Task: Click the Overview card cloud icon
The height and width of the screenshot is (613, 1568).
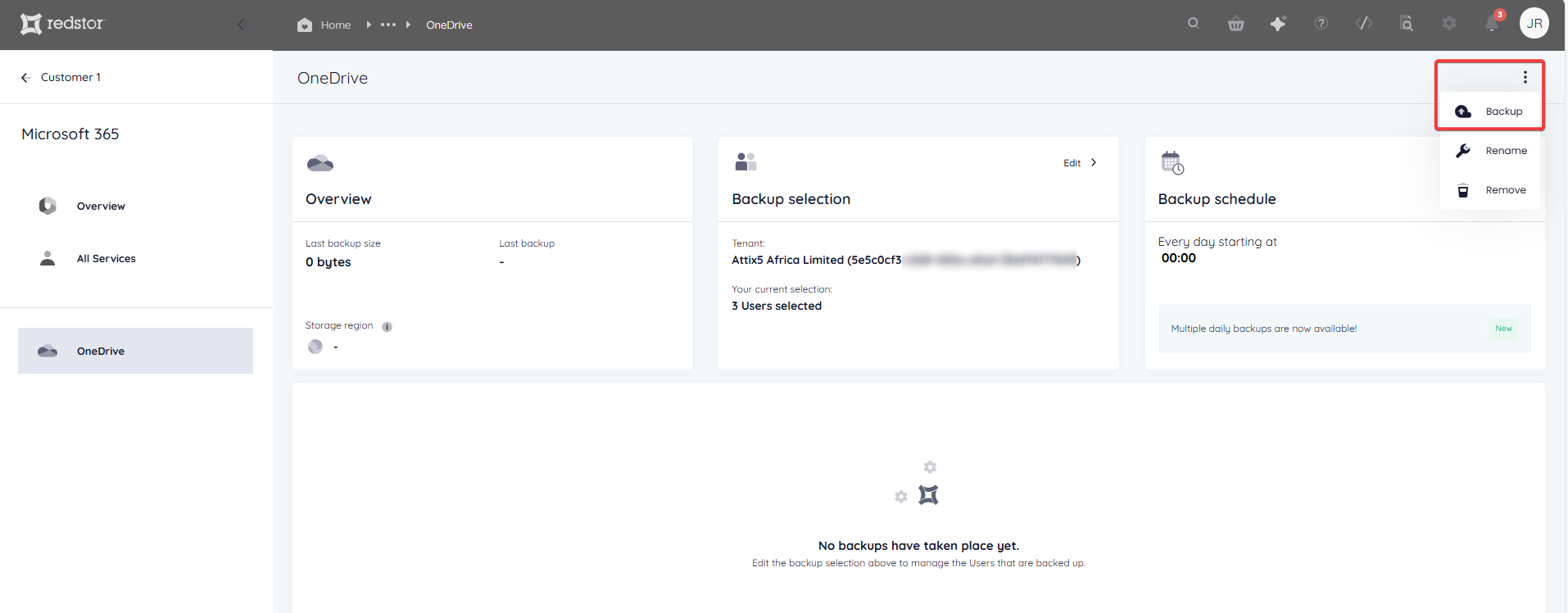Action: click(320, 163)
